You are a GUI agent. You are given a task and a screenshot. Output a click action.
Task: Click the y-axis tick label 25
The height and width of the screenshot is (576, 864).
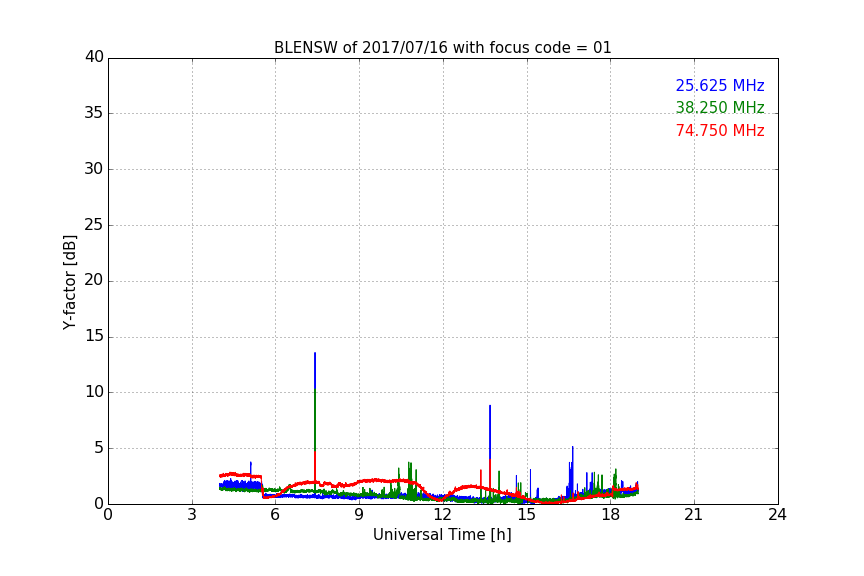[x=94, y=224]
